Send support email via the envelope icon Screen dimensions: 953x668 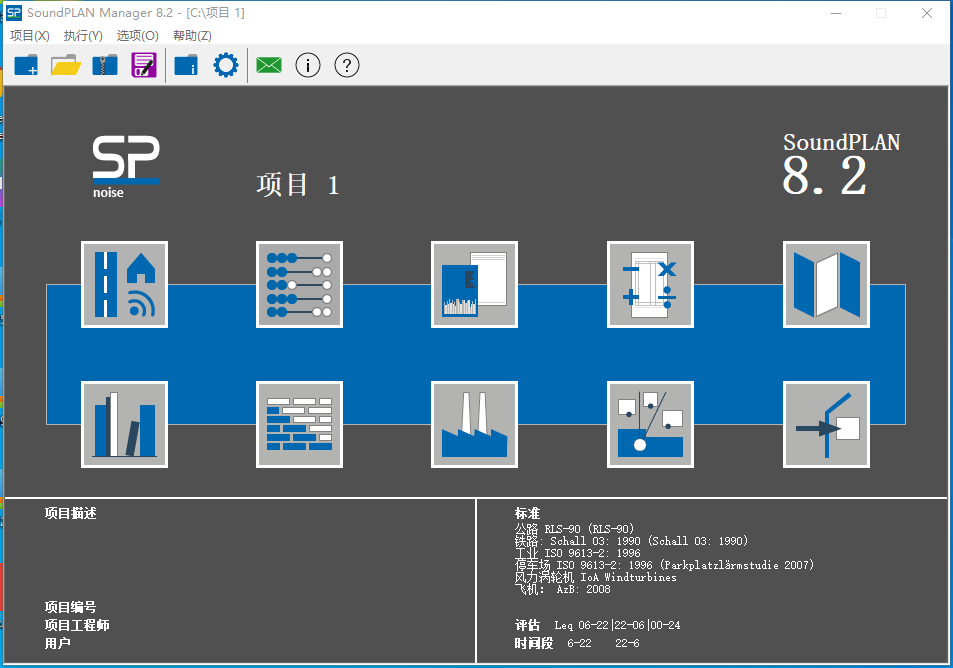267,64
